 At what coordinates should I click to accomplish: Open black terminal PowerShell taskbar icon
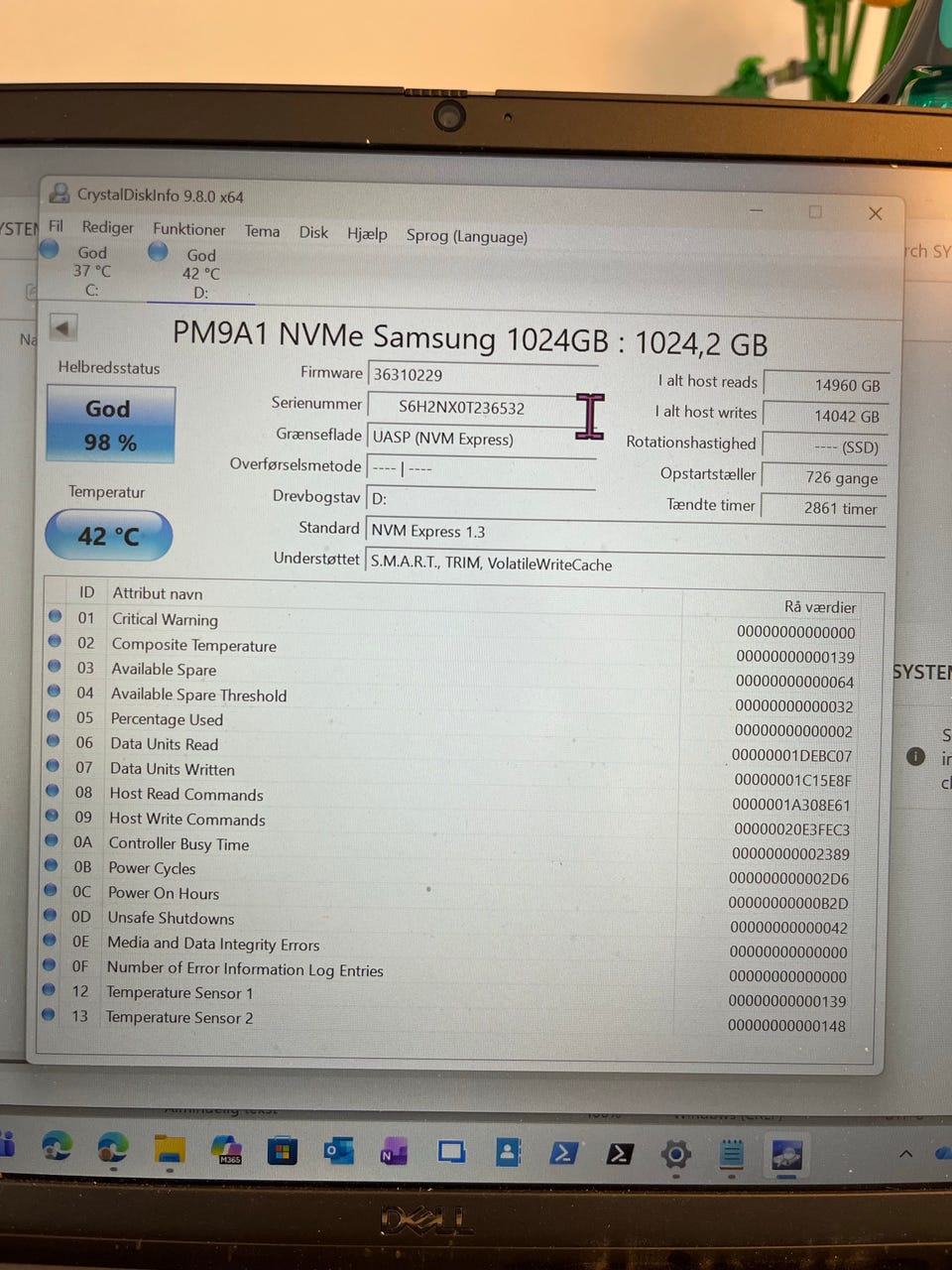(620, 1153)
